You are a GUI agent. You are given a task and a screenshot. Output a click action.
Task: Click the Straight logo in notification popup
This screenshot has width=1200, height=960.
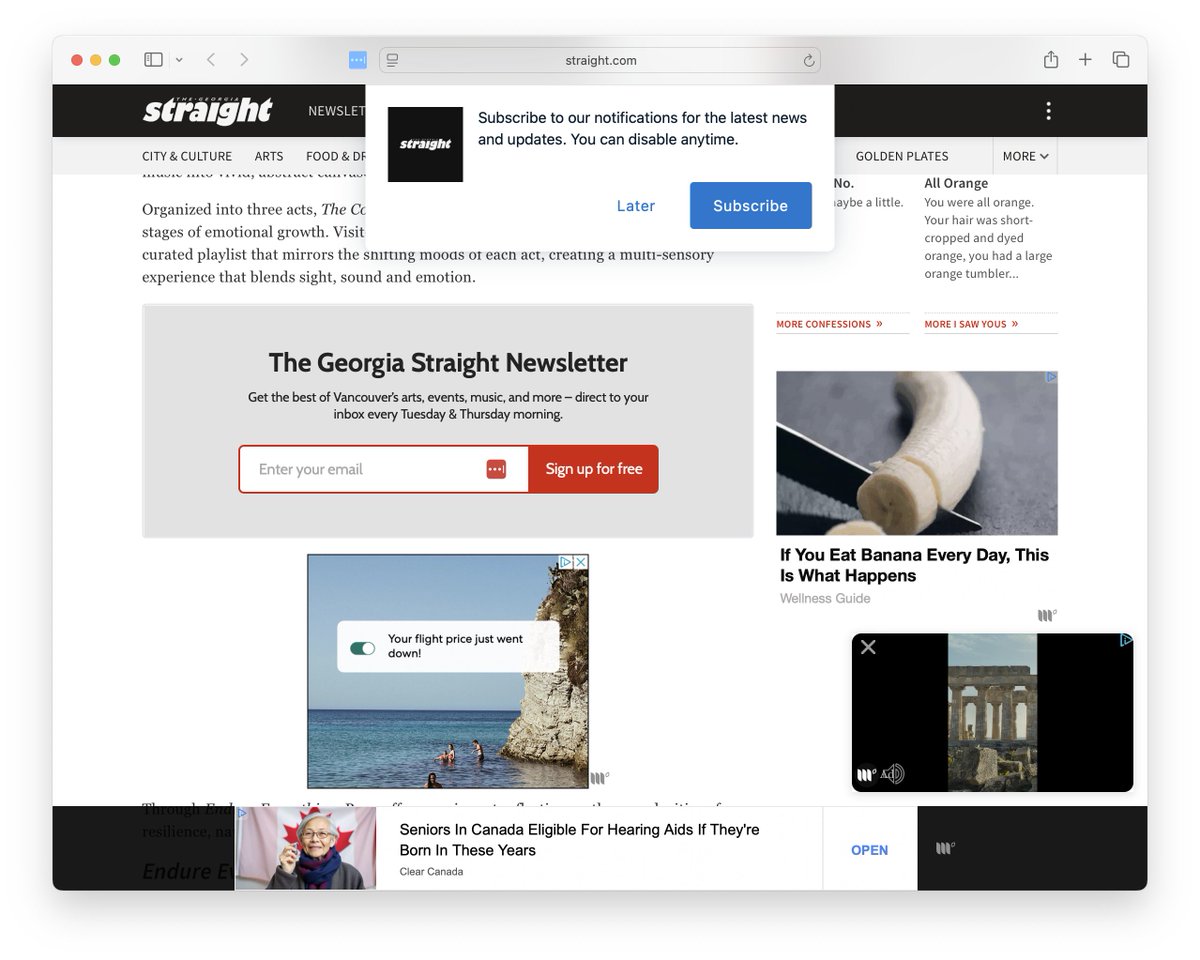[x=425, y=144]
